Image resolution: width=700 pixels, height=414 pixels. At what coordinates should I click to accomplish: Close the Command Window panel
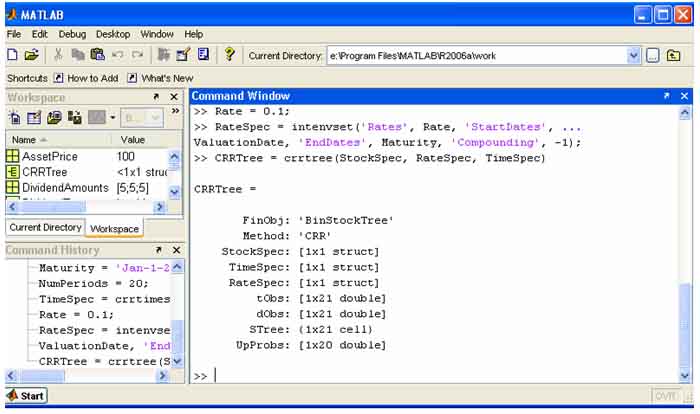(684, 96)
